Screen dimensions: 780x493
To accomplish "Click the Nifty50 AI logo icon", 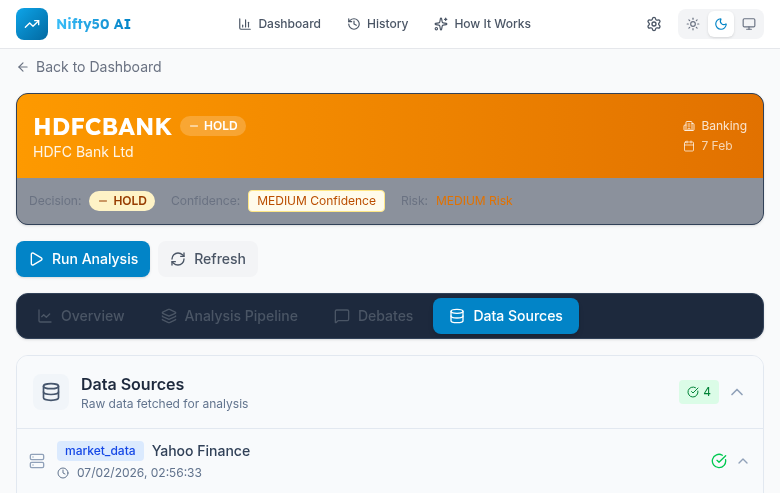I will pos(32,24).
